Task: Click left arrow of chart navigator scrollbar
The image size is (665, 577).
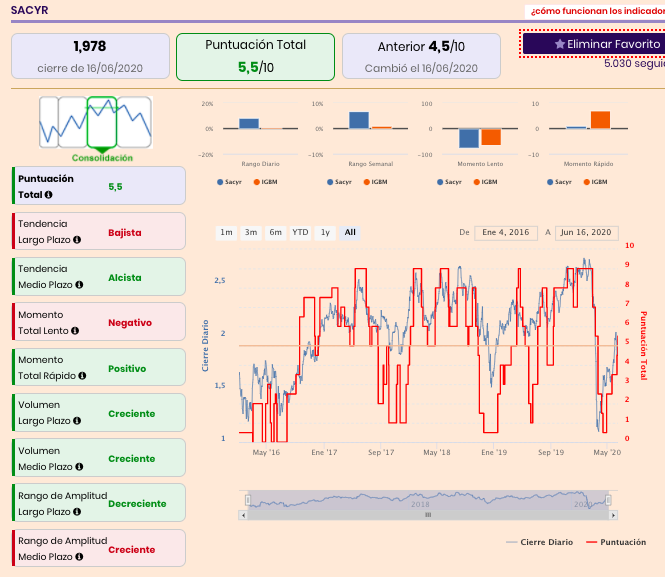Action: click(x=243, y=515)
